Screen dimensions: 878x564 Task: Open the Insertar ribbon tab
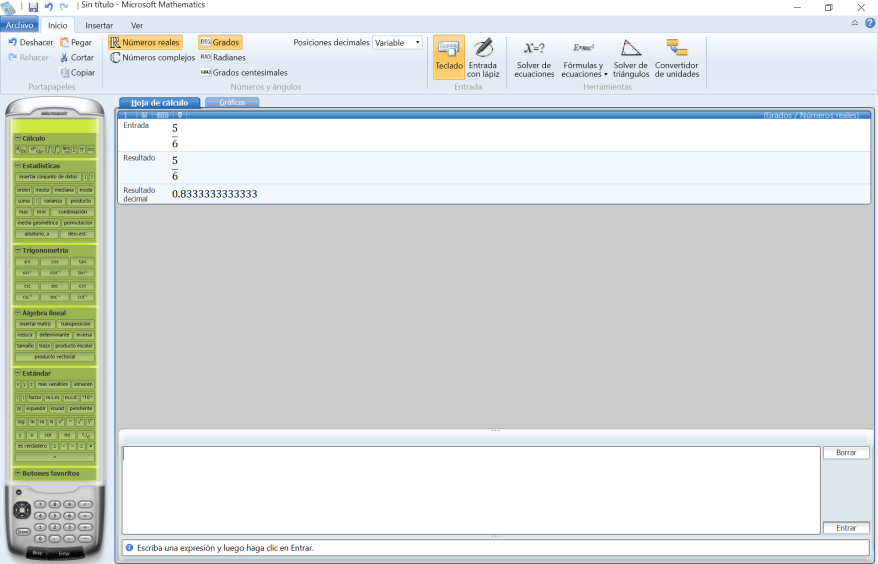pyautogui.click(x=99, y=25)
